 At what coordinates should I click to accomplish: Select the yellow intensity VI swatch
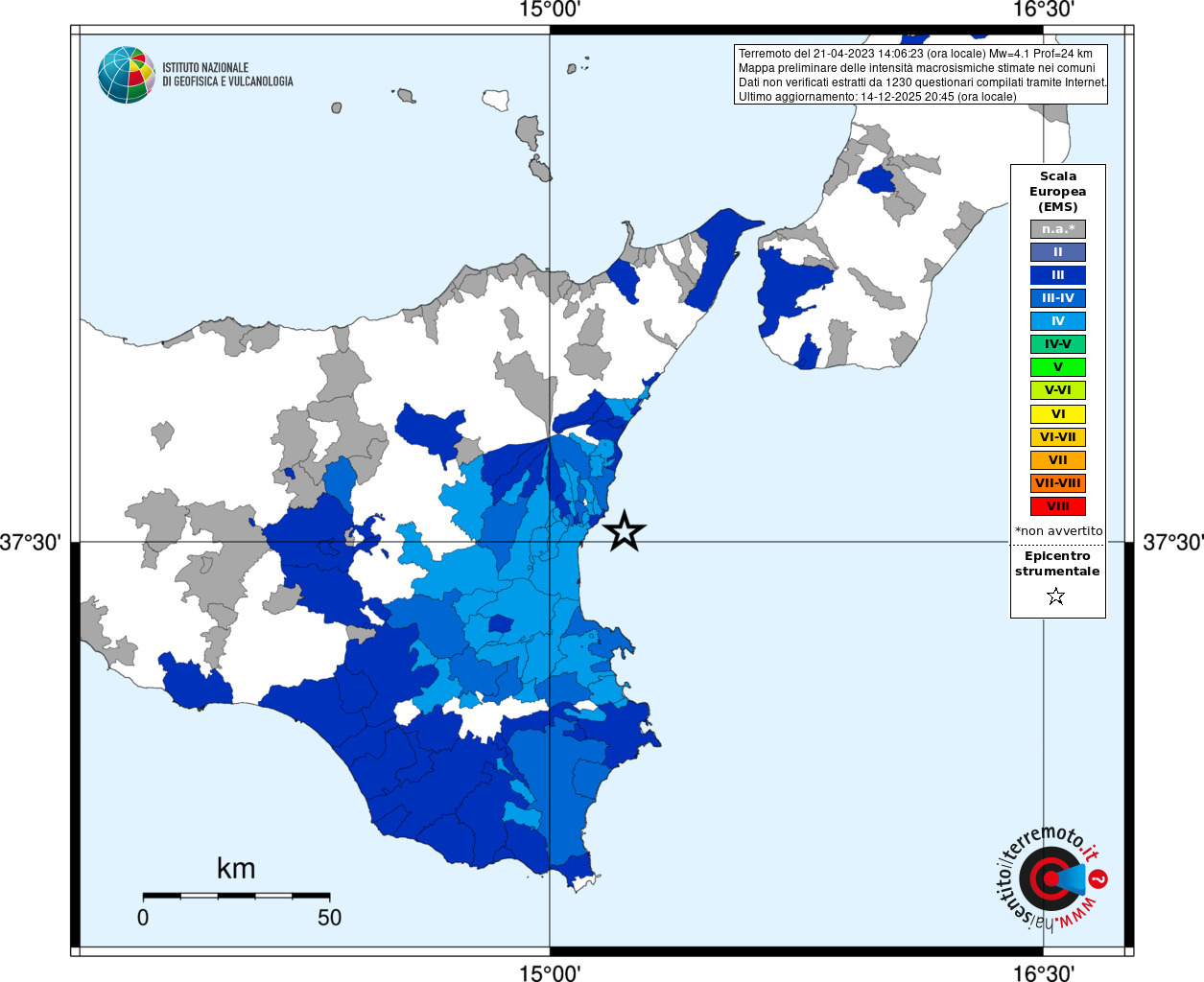click(x=1058, y=414)
